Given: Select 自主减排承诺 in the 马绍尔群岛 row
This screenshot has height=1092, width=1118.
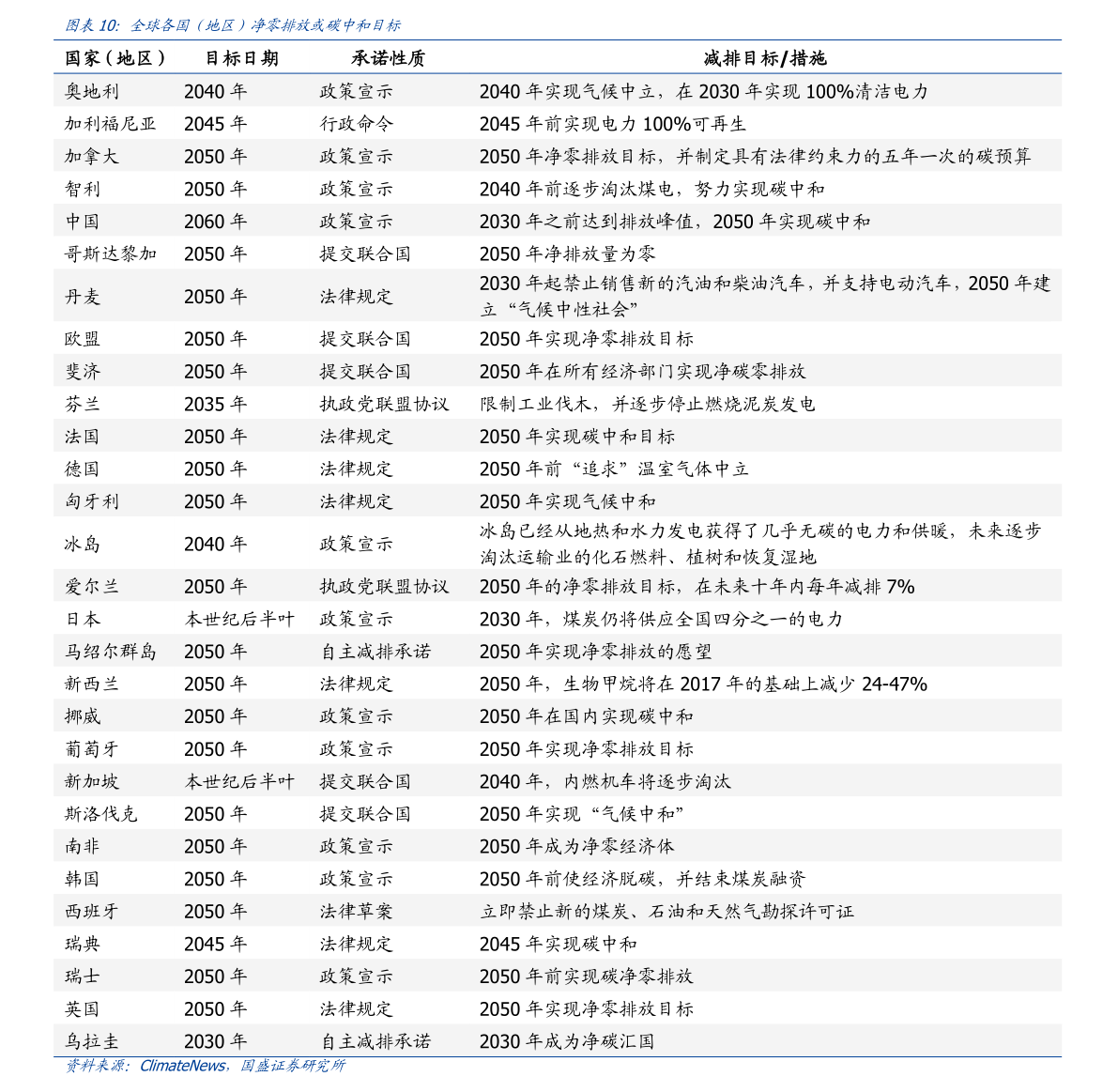Looking at the screenshot, I should click(x=375, y=652).
